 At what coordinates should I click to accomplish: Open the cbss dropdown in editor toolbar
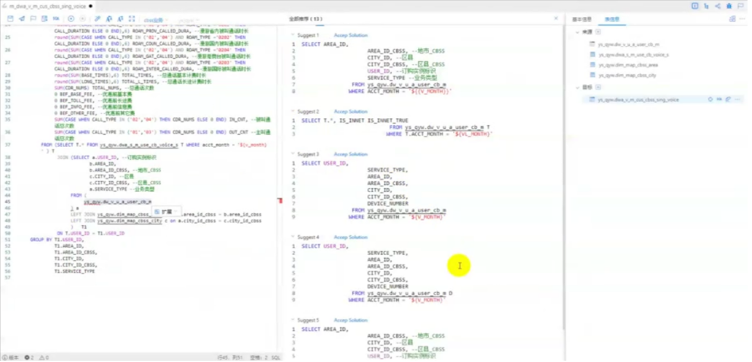coord(156,20)
